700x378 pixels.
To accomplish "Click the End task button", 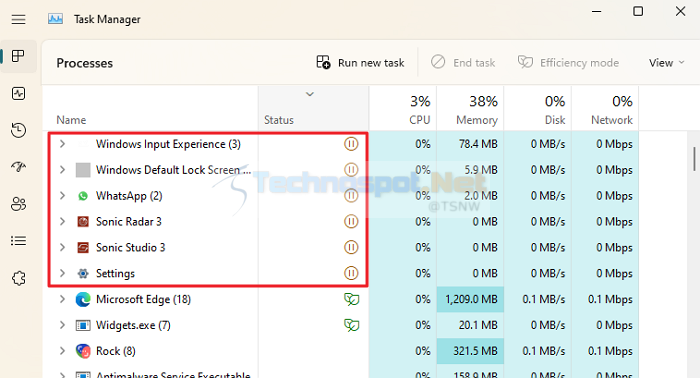I will (x=463, y=63).
